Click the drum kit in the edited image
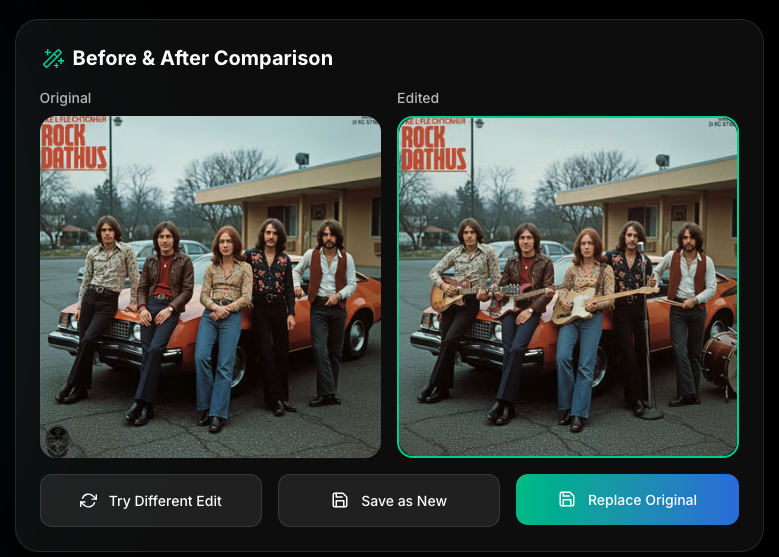Image resolution: width=779 pixels, height=557 pixels. 720,362
